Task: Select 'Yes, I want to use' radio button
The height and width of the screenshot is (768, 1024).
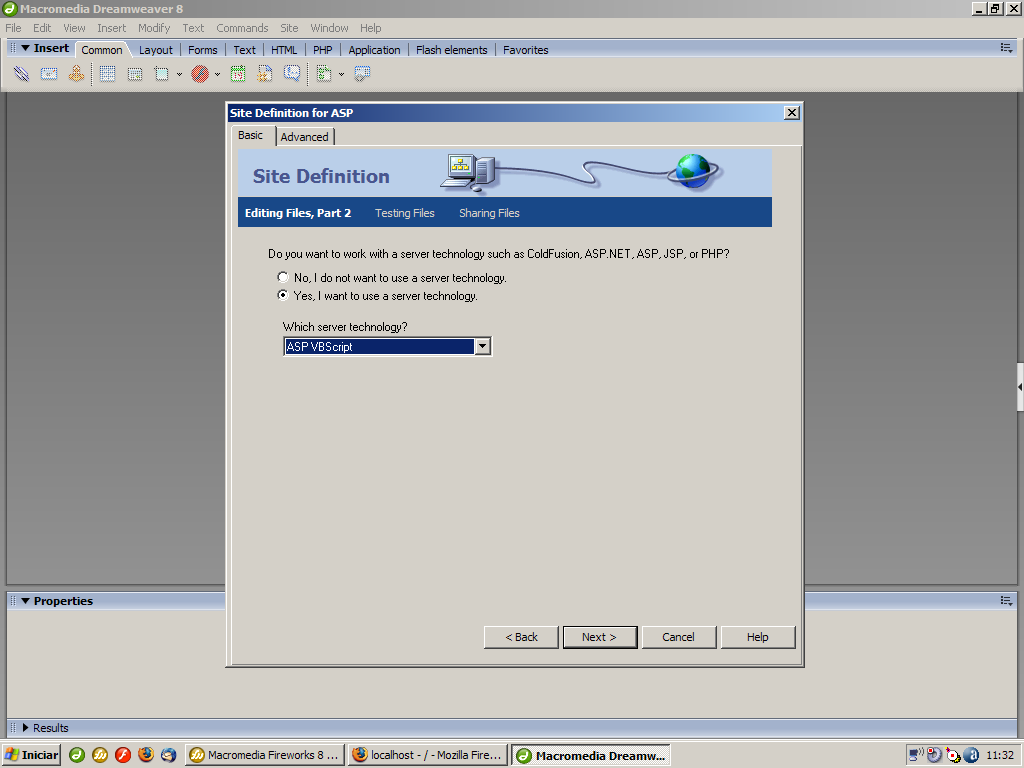Action: (x=283, y=295)
